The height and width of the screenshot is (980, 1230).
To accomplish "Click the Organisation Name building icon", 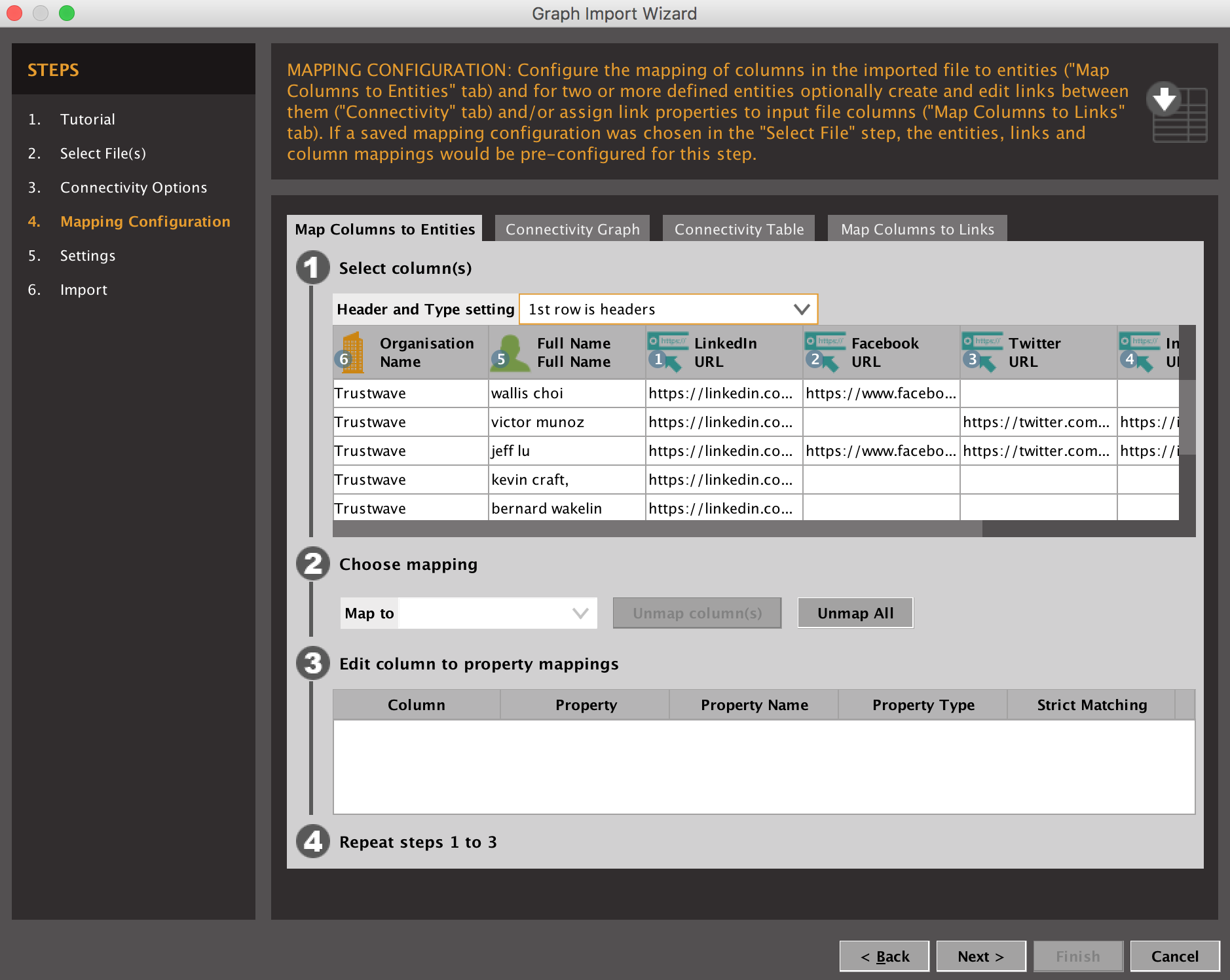I will click(x=352, y=352).
